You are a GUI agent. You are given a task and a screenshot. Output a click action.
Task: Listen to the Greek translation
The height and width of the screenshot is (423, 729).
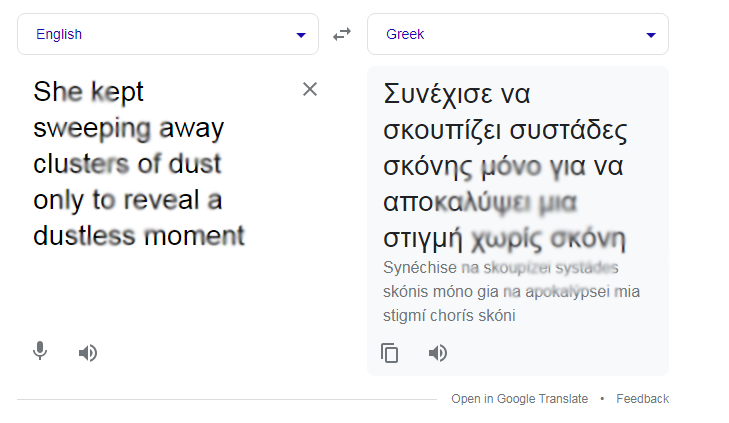[x=438, y=352]
